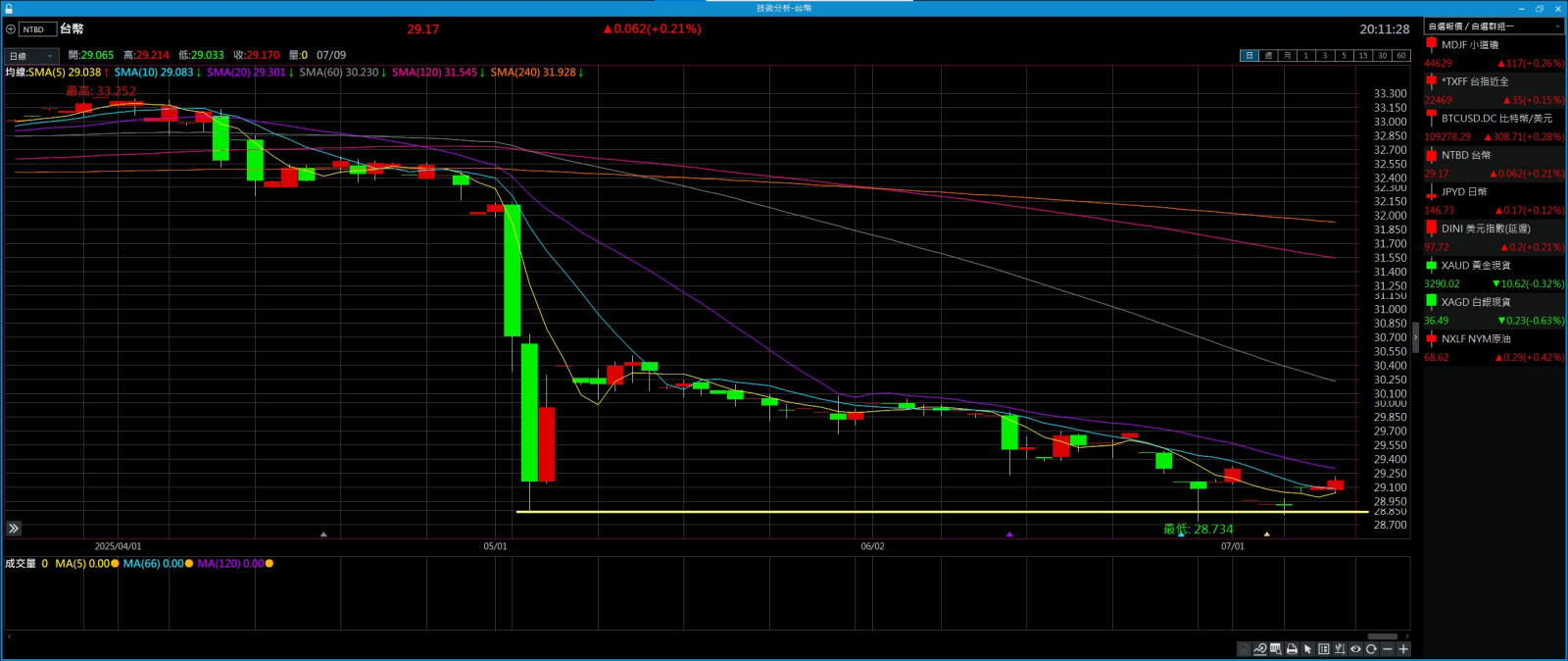Viewport: 1568px width, 661px height.
Task: Toggle the MA(5) volume indicator dot
Action: [x=115, y=564]
